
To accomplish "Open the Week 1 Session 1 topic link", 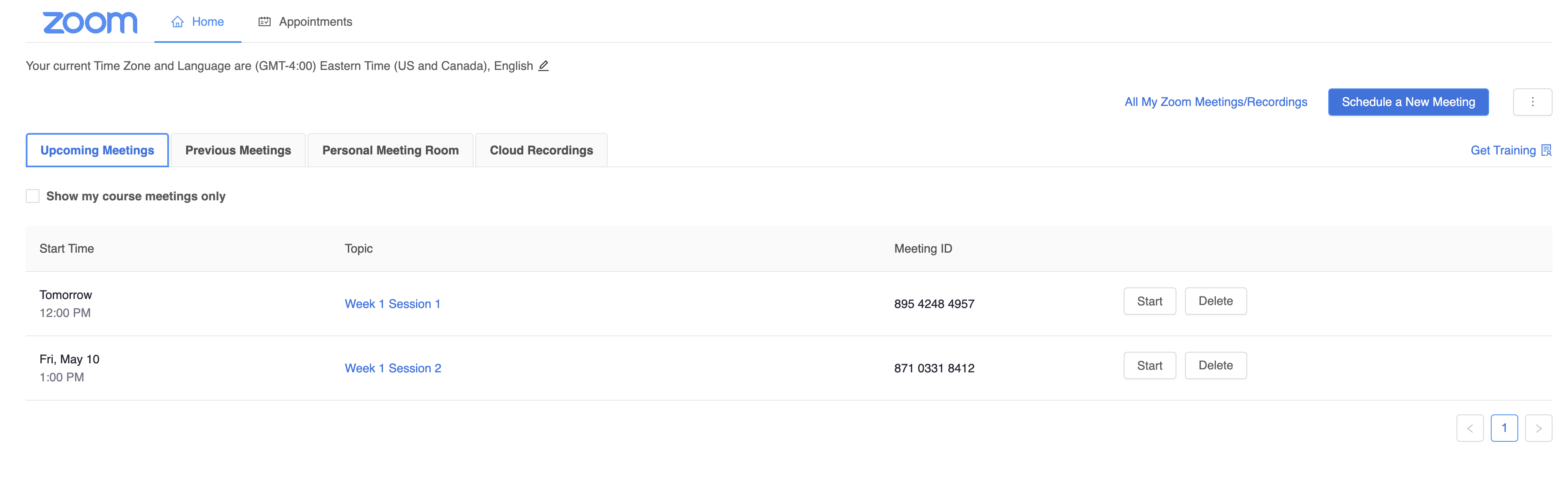I will 392,304.
